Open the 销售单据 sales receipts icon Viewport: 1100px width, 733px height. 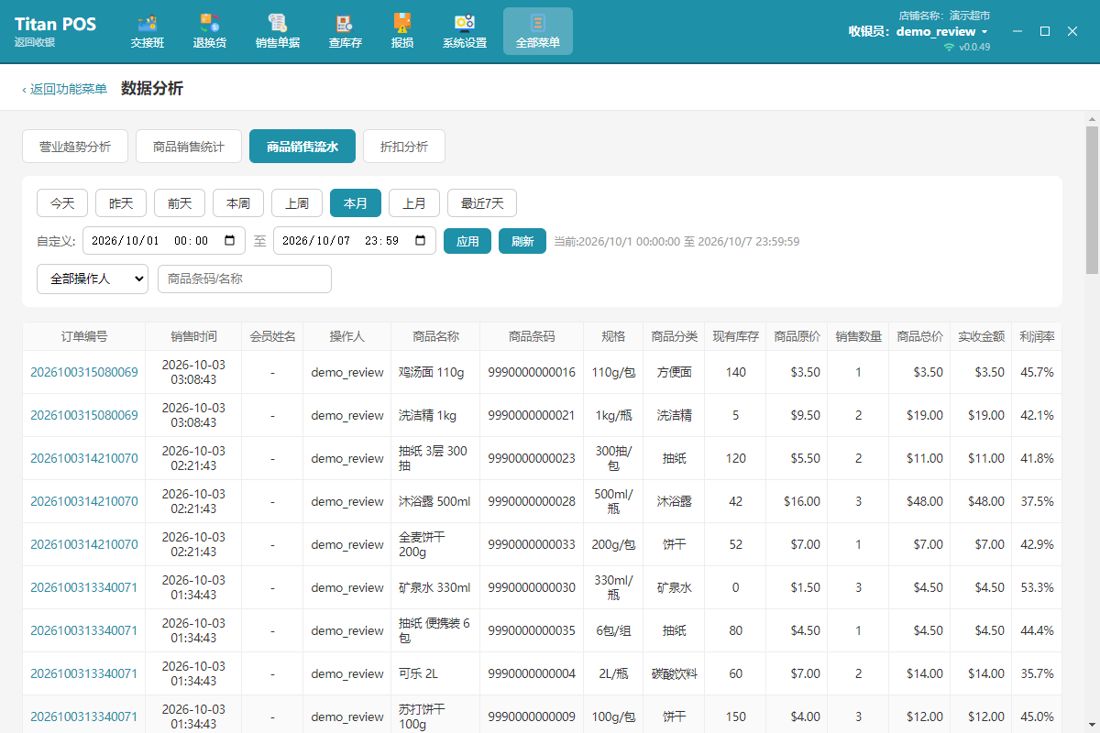(x=278, y=32)
